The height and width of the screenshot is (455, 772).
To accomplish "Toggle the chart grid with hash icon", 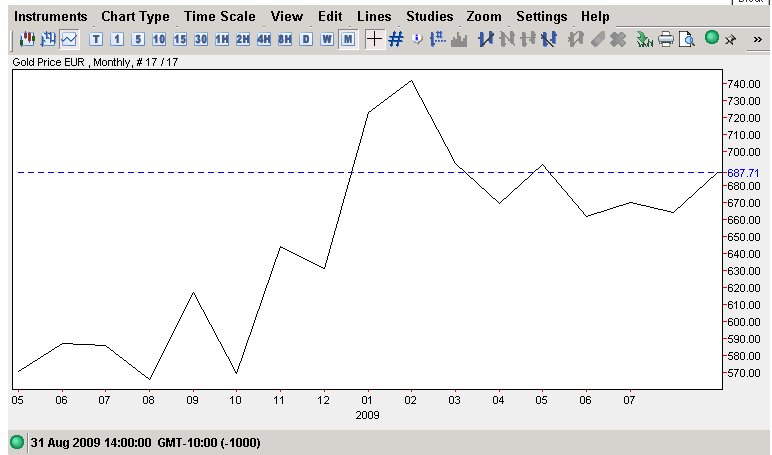I will 396,39.
